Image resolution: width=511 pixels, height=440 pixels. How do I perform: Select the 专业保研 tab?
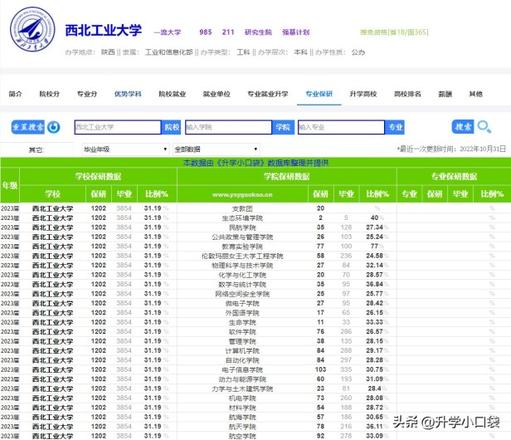pos(319,94)
